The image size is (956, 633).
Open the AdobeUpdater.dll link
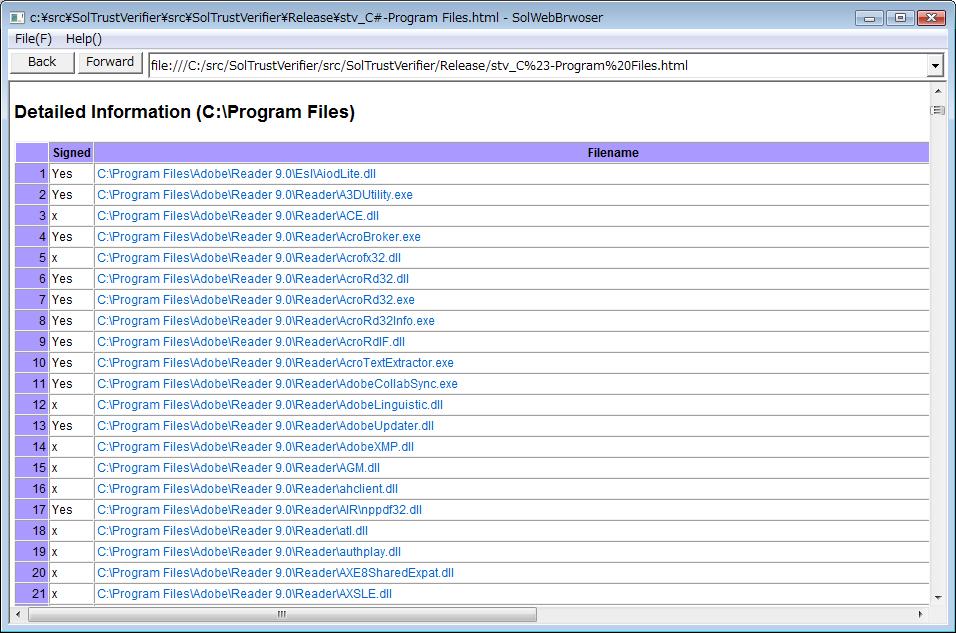click(x=265, y=426)
